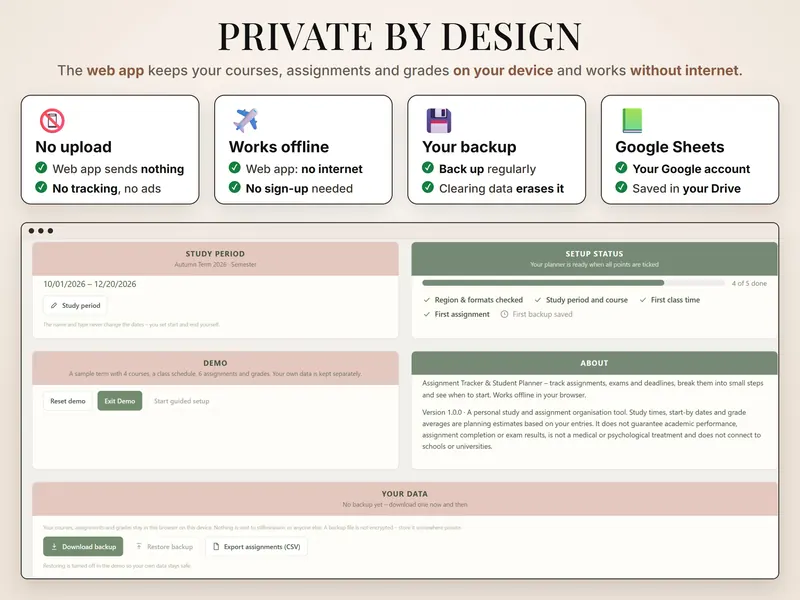Viewport: 800px width, 600px height.
Task: Click checkmark beside First class time
Action: tap(643, 300)
